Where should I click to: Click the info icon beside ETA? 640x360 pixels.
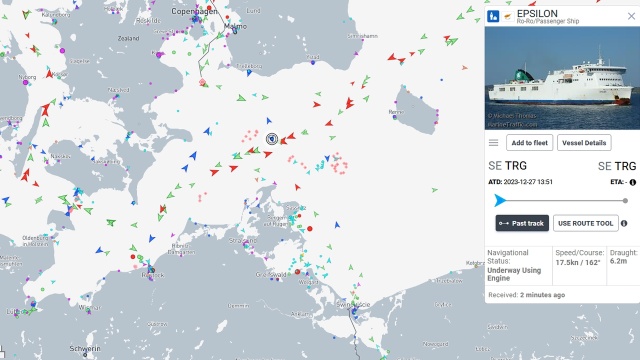point(633,182)
